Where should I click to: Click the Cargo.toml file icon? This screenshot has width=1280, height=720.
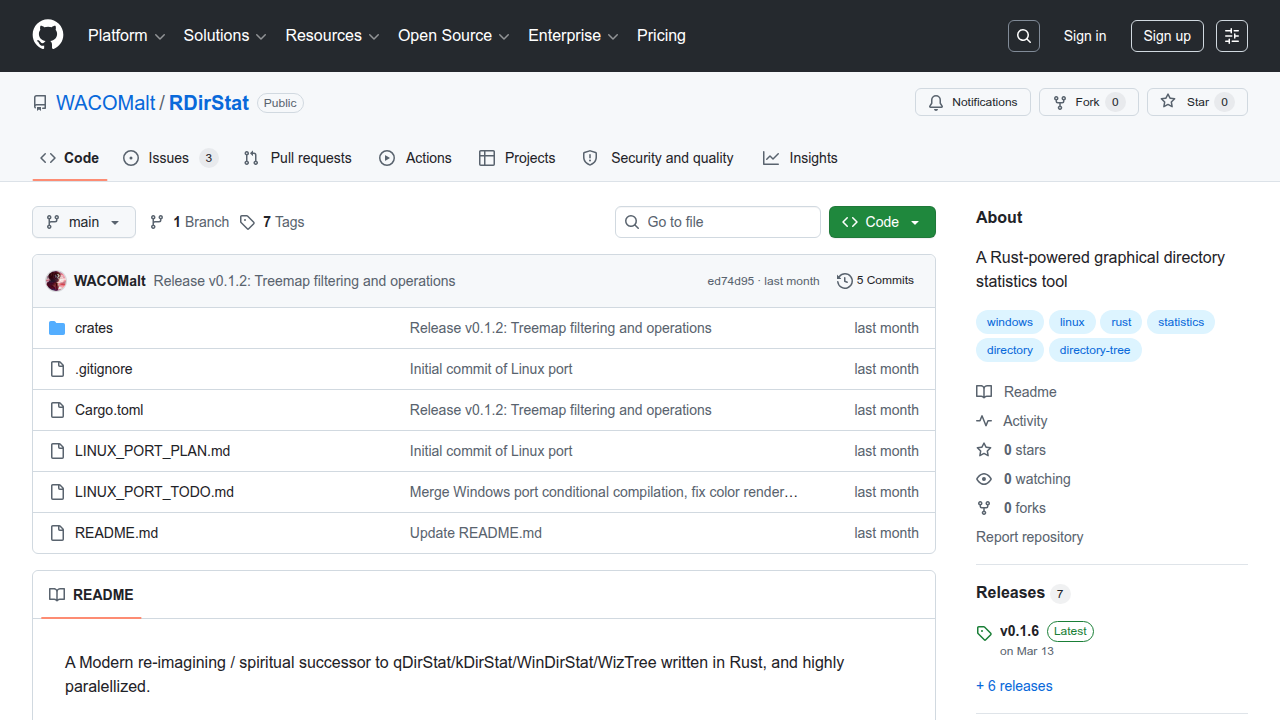point(57,410)
